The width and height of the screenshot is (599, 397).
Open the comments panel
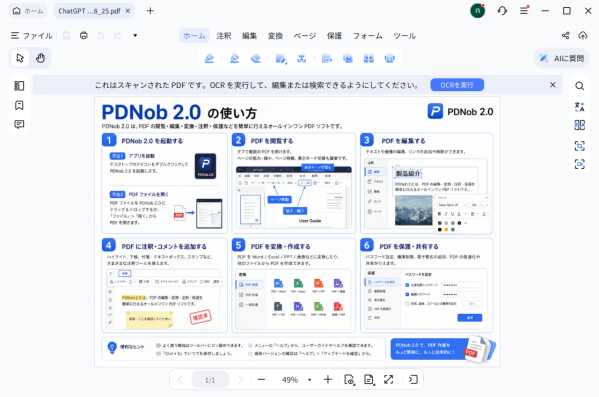coord(19,124)
